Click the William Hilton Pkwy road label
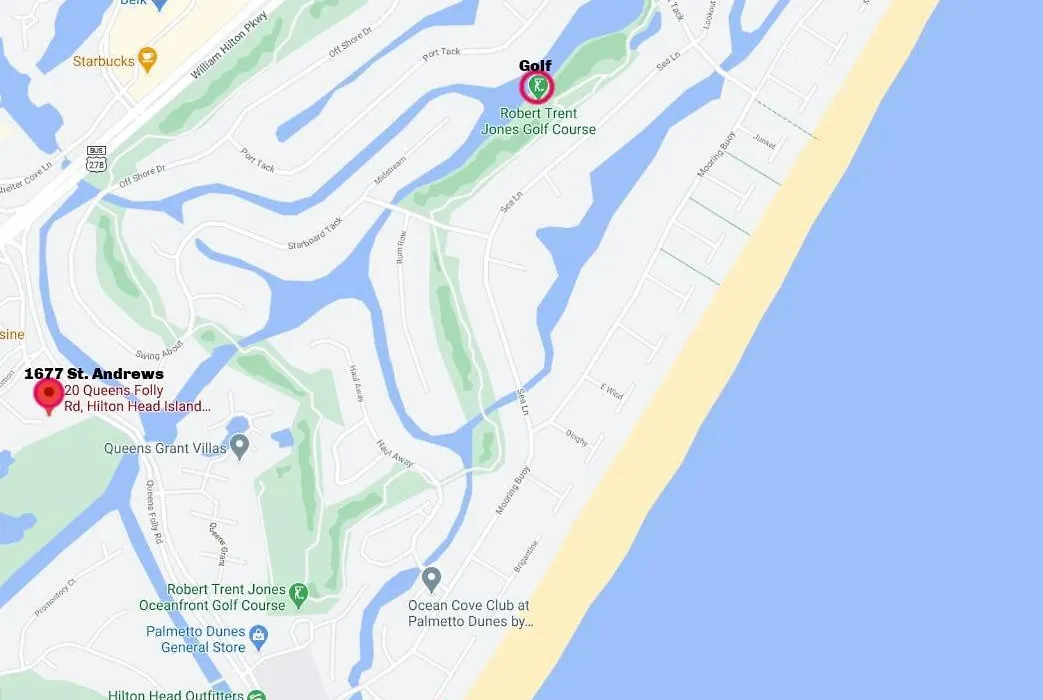 pyautogui.click(x=229, y=45)
